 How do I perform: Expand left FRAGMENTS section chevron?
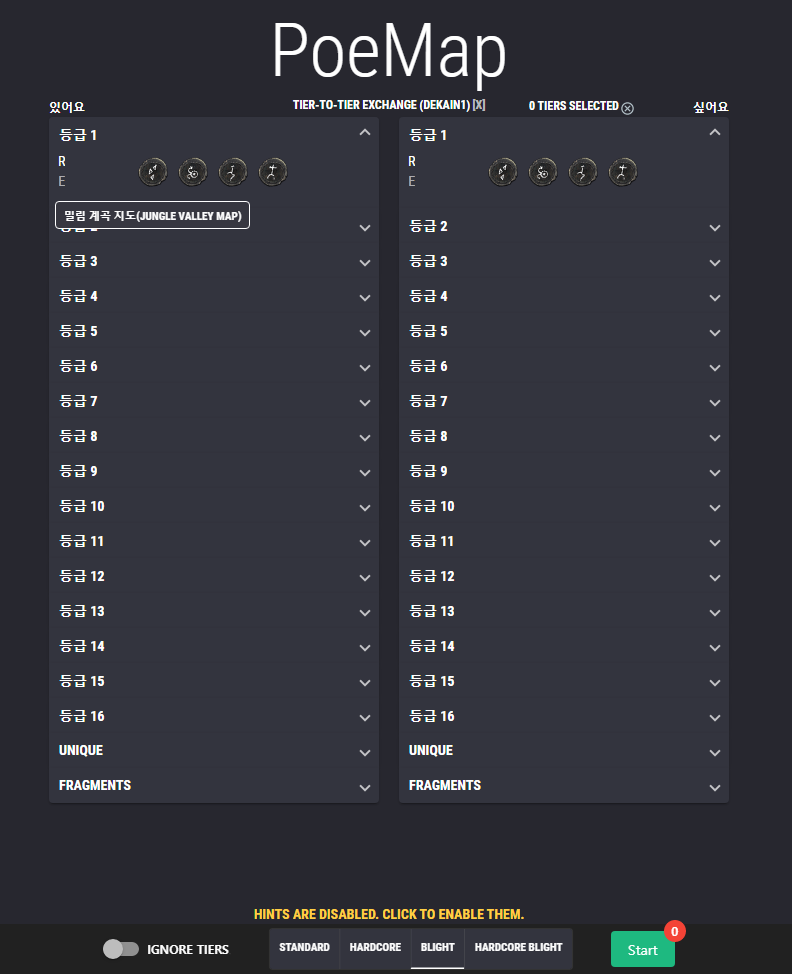point(365,788)
